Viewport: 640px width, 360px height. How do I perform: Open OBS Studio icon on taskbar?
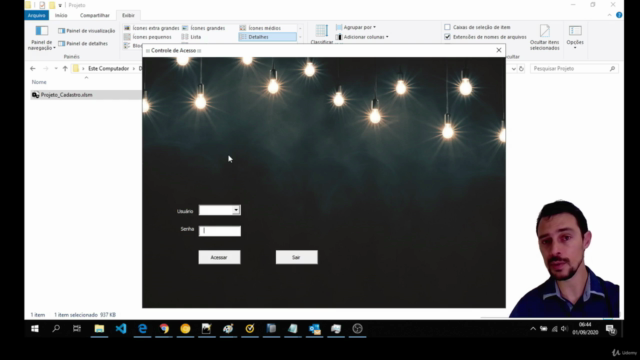pyautogui.click(x=358, y=329)
